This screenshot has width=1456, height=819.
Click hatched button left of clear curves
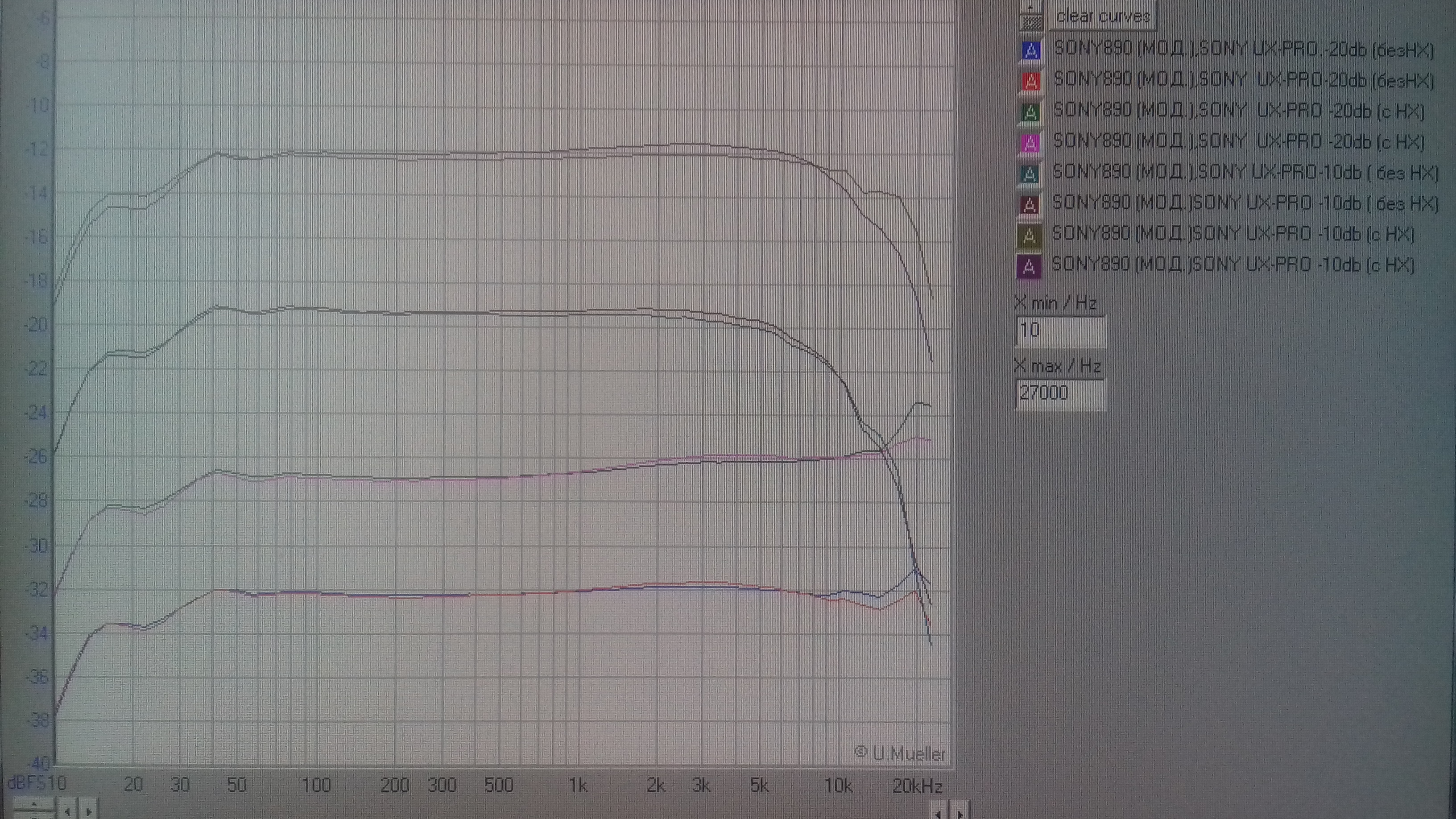click(x=1032, y=23)
